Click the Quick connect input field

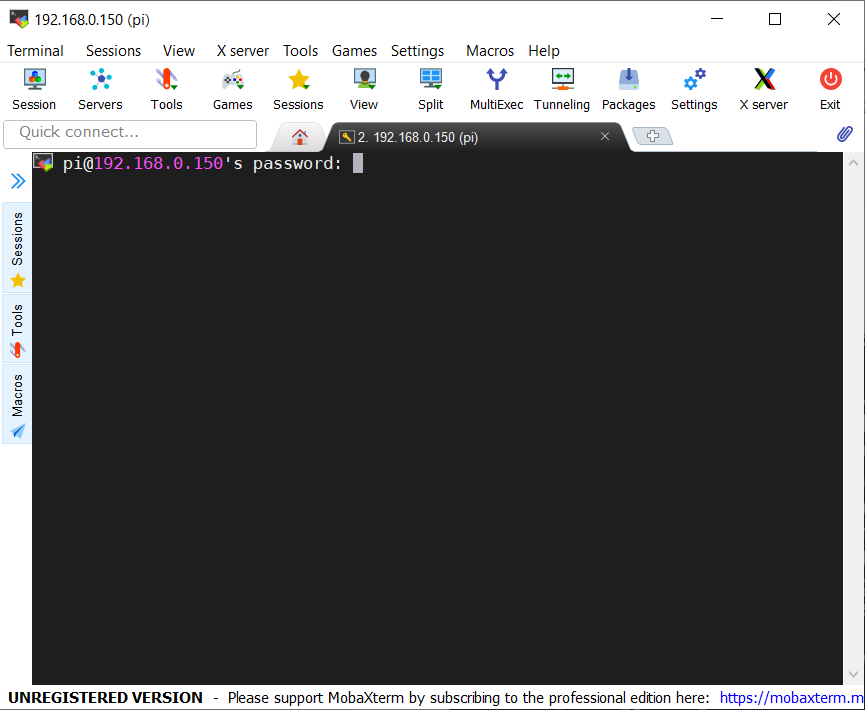tap(130, 134)
